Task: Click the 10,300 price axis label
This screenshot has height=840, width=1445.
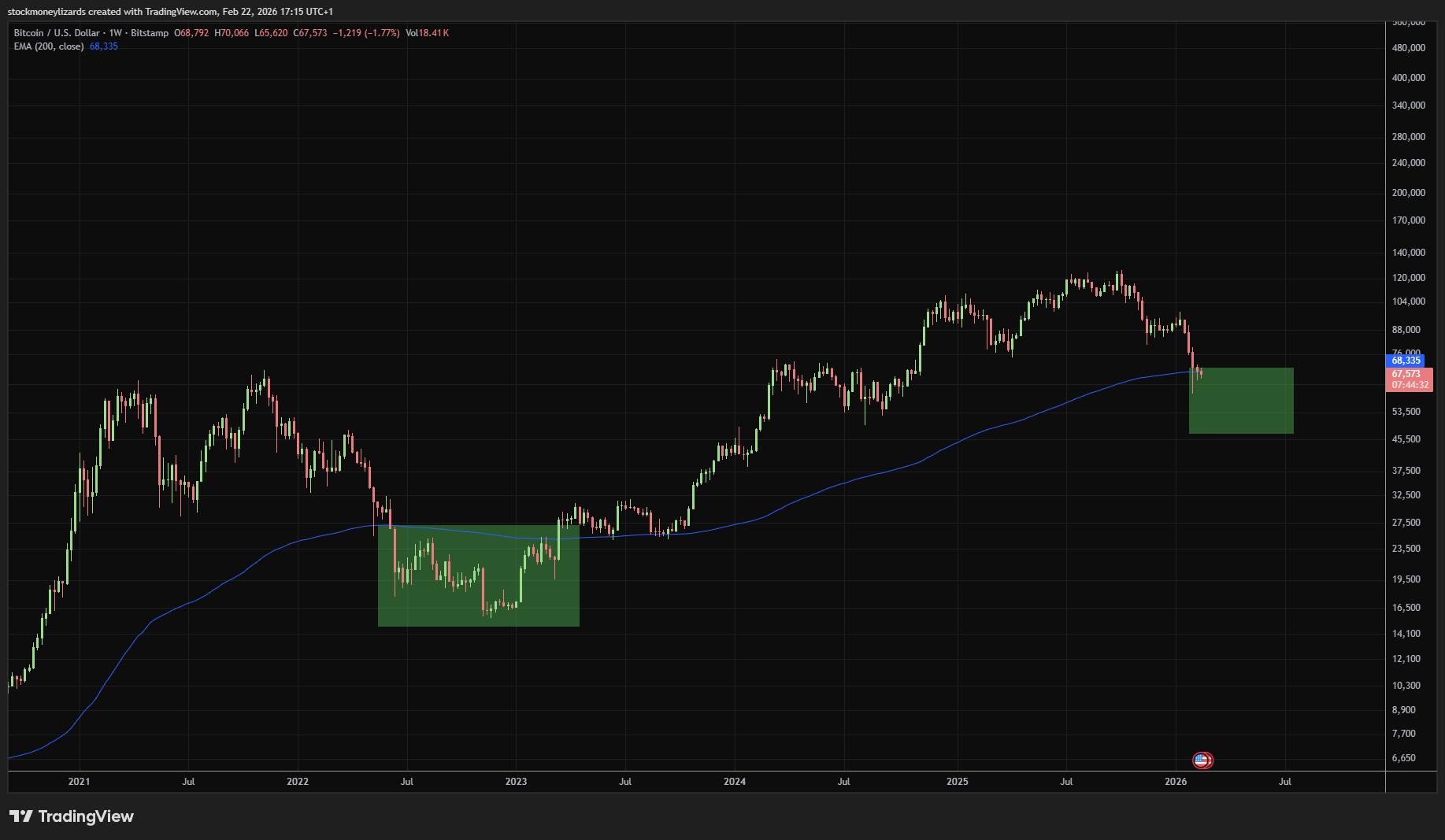Action: tap(1406, 686)
